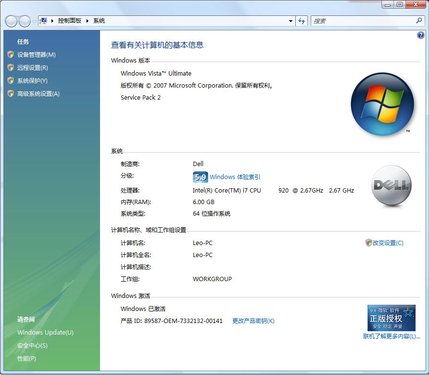Click the Intel(R) Core(TM) i7 CPU processor text
Viewport: 429px width, 375px height.
(x=227, y=190)
